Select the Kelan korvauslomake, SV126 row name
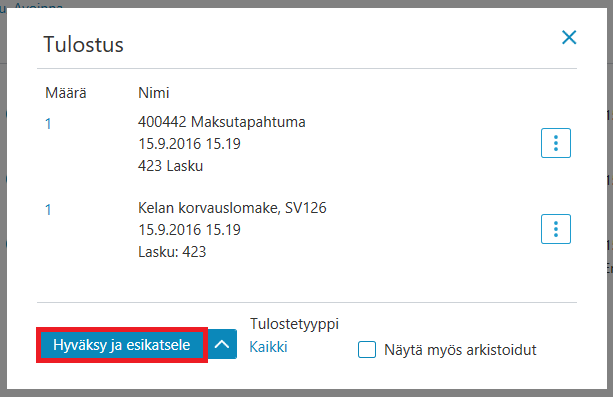 pos(232,208)
